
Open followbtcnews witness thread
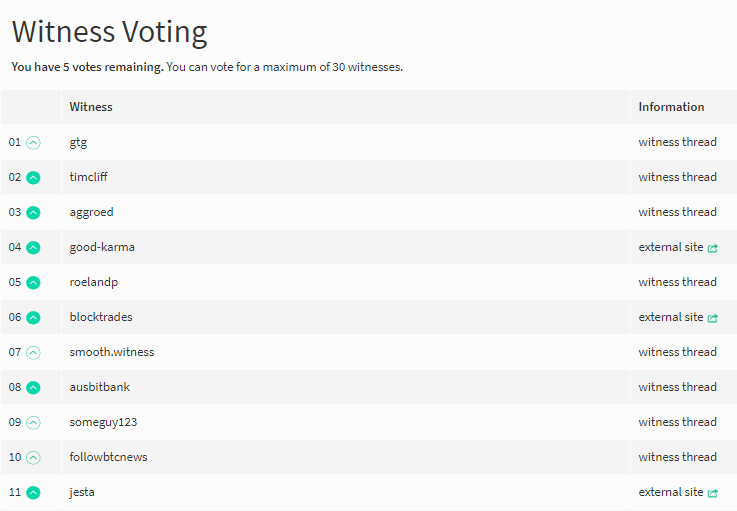coord(677,457)
